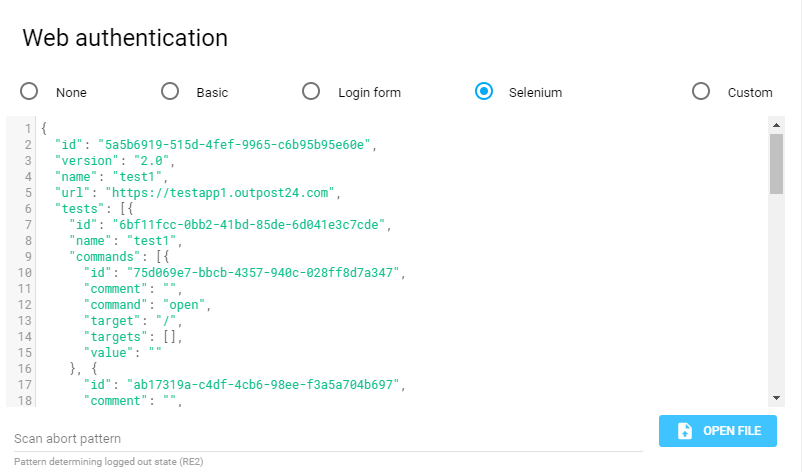The width and height of the screenshot is (802, 472).
Task: Click the empty scrollbar track below thumb
Action: tap(776, 300)
